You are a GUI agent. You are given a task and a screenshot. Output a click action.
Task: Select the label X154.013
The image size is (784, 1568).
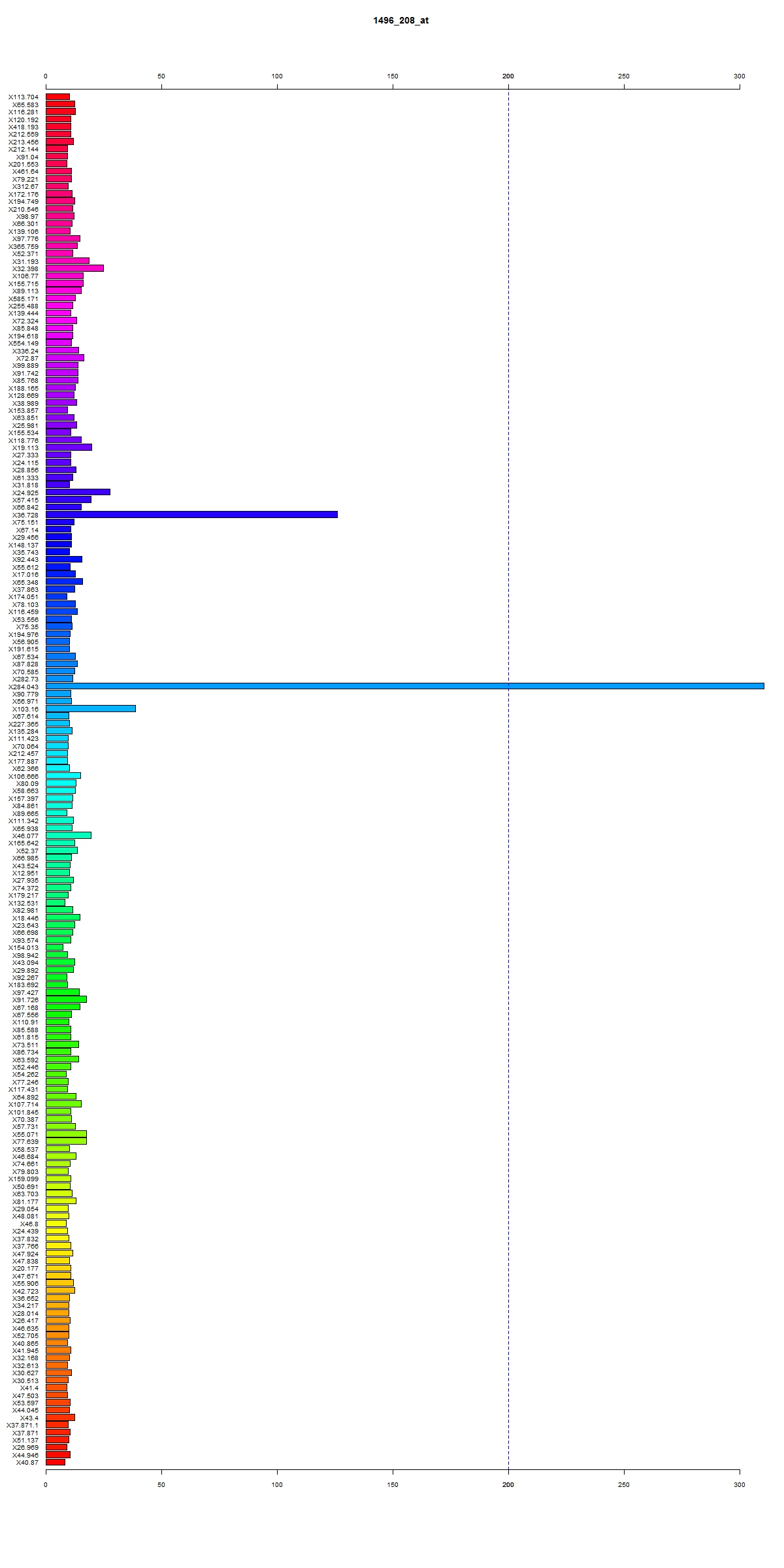point(24,947)
